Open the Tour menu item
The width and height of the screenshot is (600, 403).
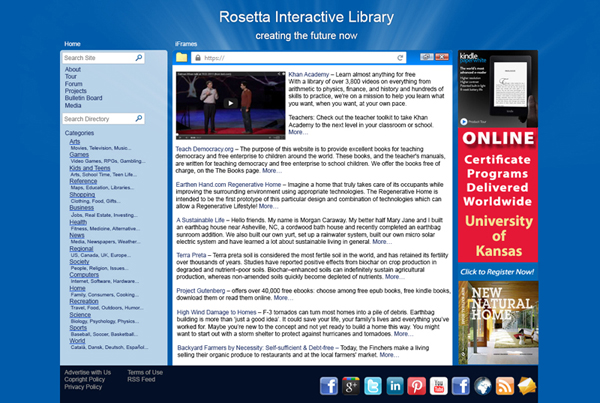[70, 77]
